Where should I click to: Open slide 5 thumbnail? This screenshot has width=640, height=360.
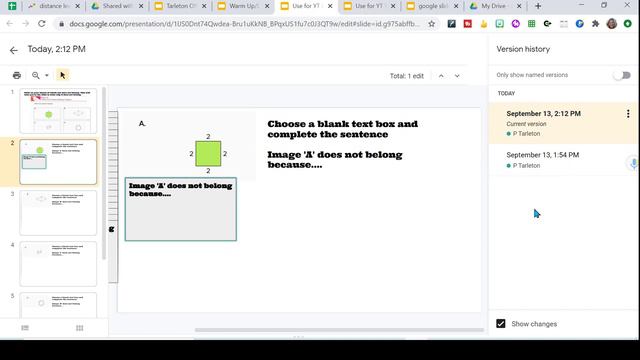point(58,305)
